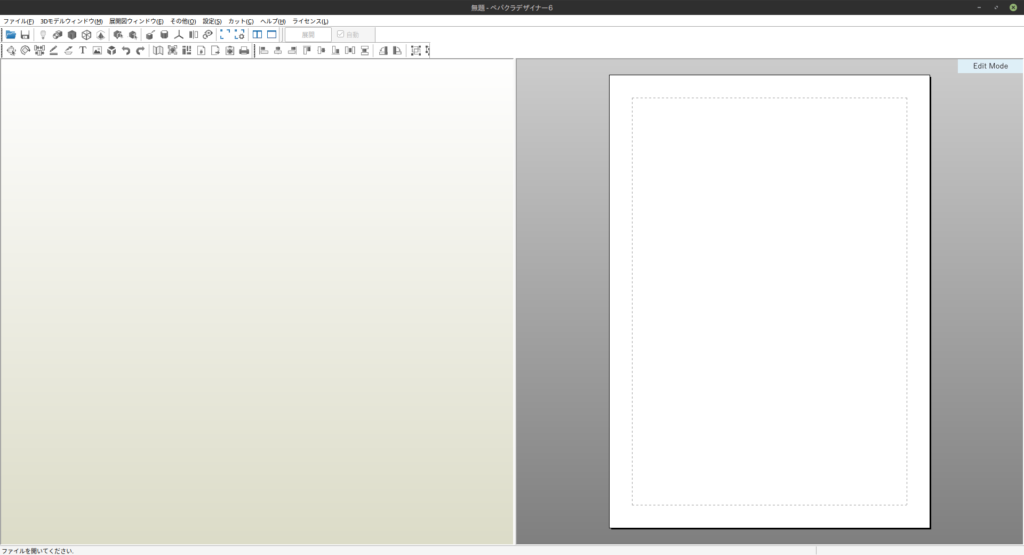This screenshot has height=555, width=1024.
Task: Click the redo arrow icon
Action: coord(140,50)
